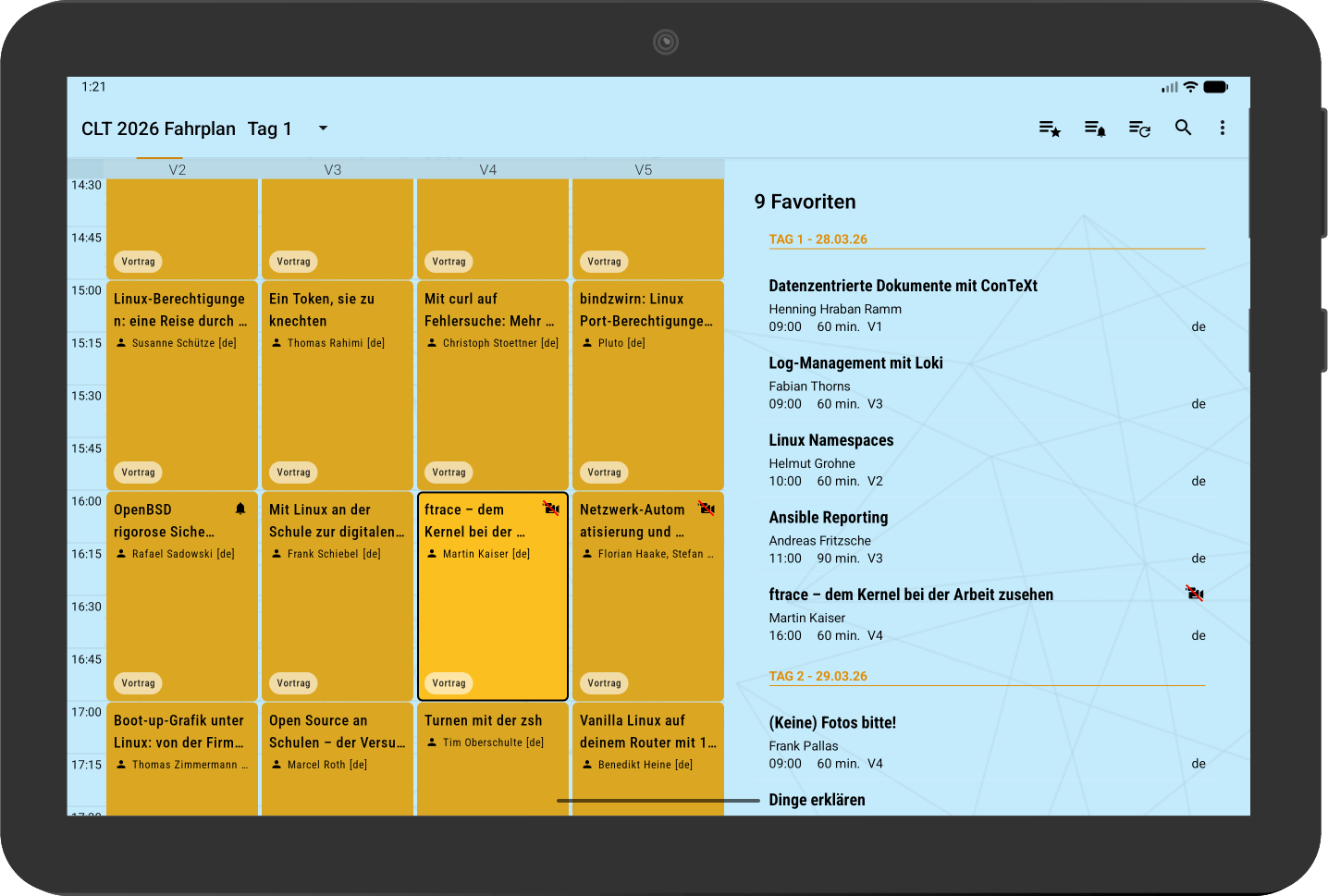Select the V5 room column header

644,169
